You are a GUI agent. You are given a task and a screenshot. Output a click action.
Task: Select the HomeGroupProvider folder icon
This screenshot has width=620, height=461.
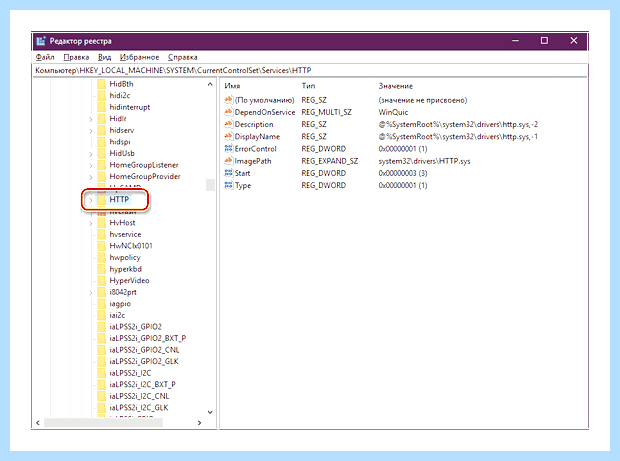pyautogui.click(x=102, y=176)
